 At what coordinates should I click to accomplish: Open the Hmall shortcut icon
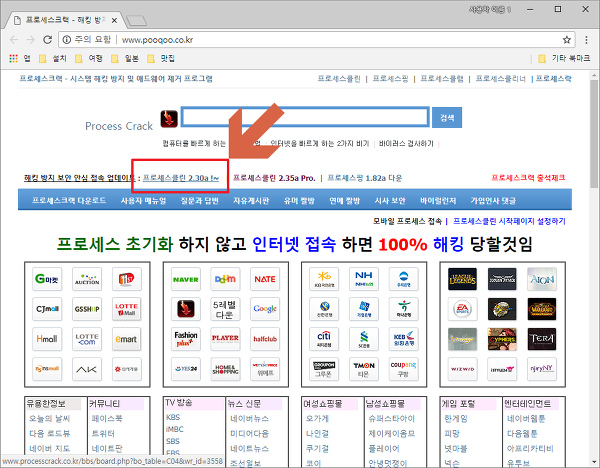(x=47, y=339)
